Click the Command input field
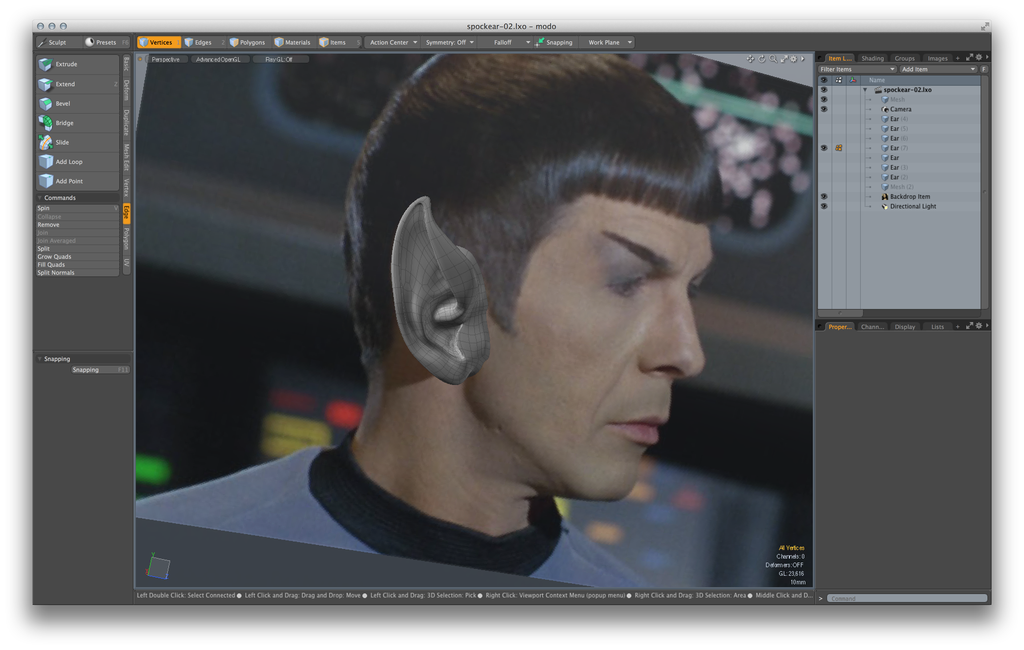The image size is (1024, 650). click(x=907, y=598)
